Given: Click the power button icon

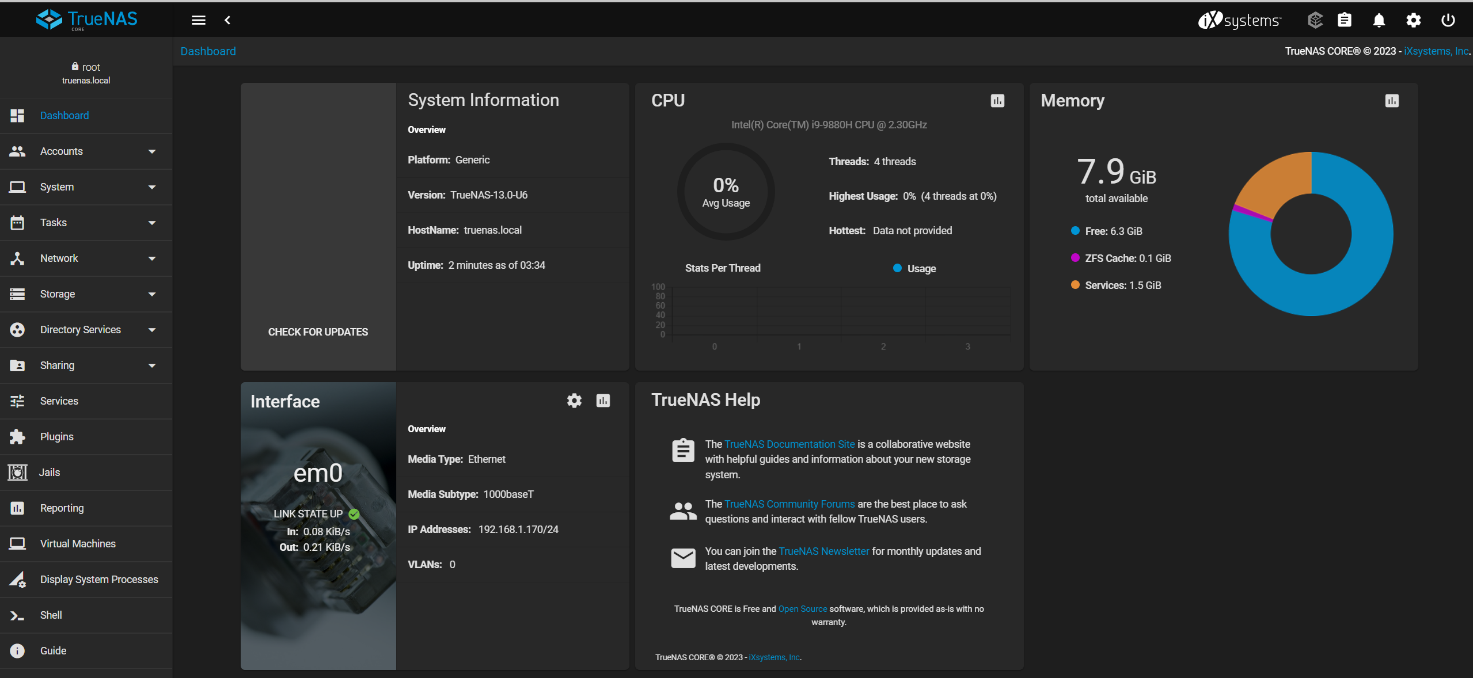Looking at the screenshot, I should [1448, 20].
